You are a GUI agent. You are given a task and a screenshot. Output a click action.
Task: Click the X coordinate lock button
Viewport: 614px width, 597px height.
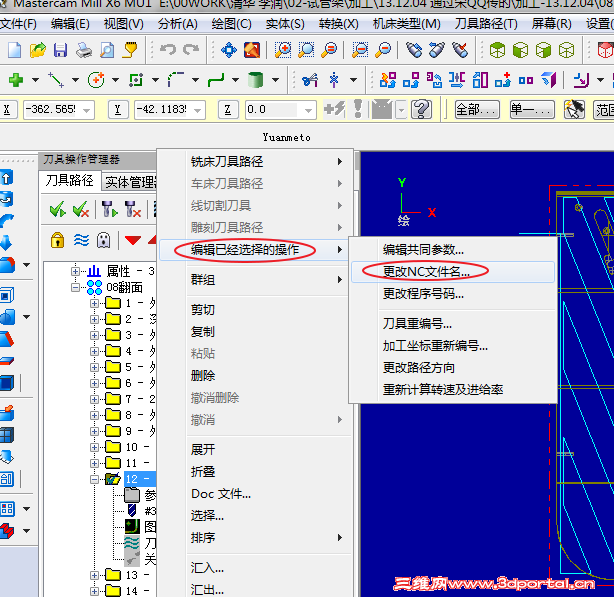(7, 110)
